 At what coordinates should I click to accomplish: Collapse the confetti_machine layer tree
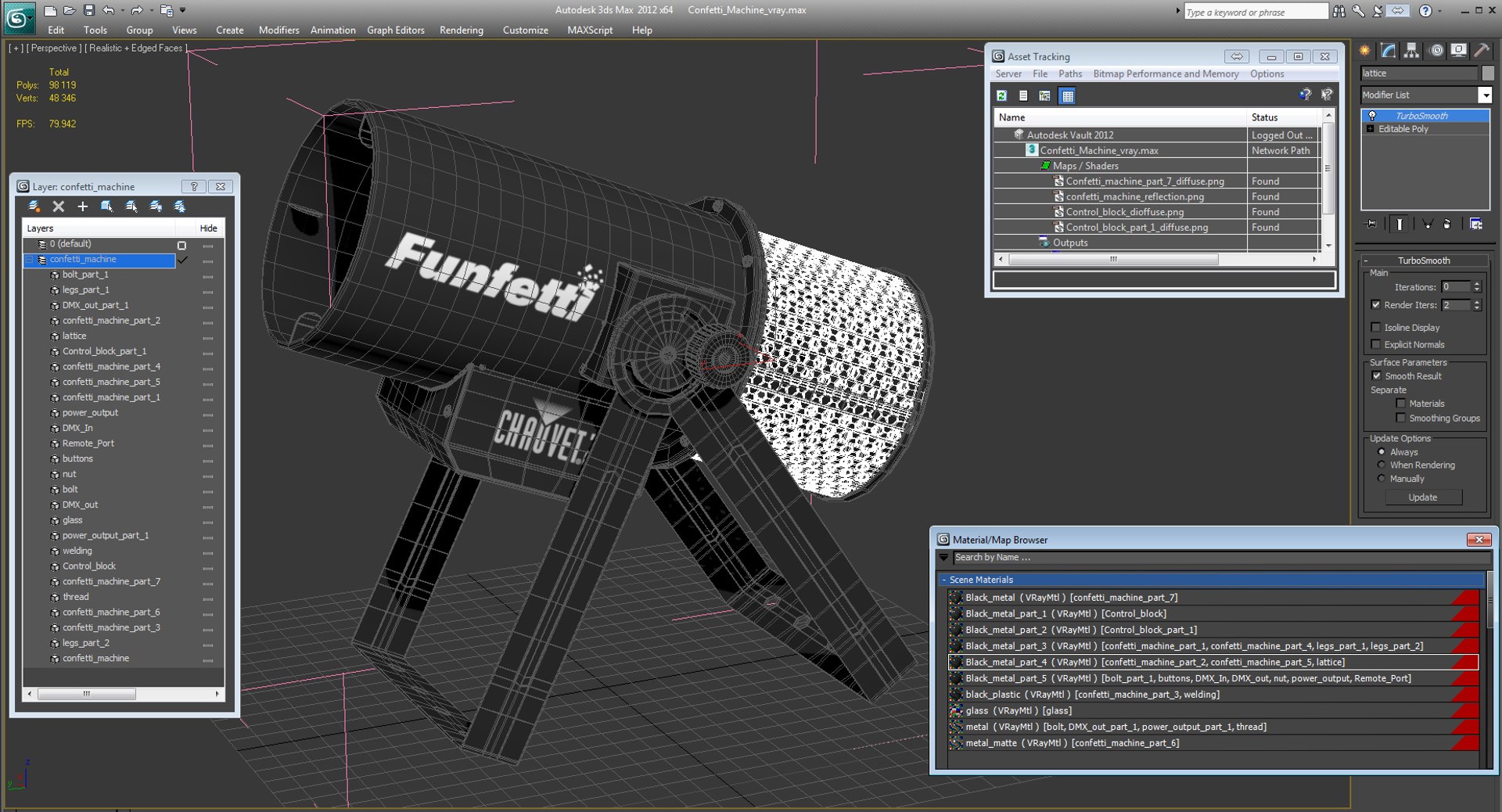tap(30, 260)
